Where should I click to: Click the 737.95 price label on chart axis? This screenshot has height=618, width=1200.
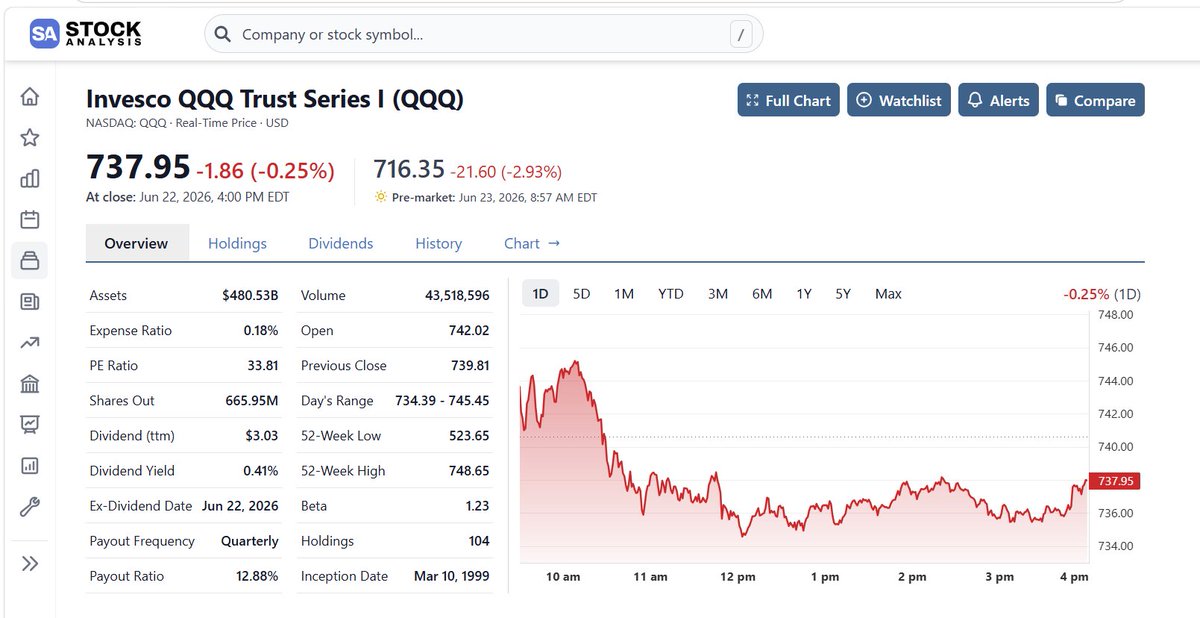pos(1114,481)
